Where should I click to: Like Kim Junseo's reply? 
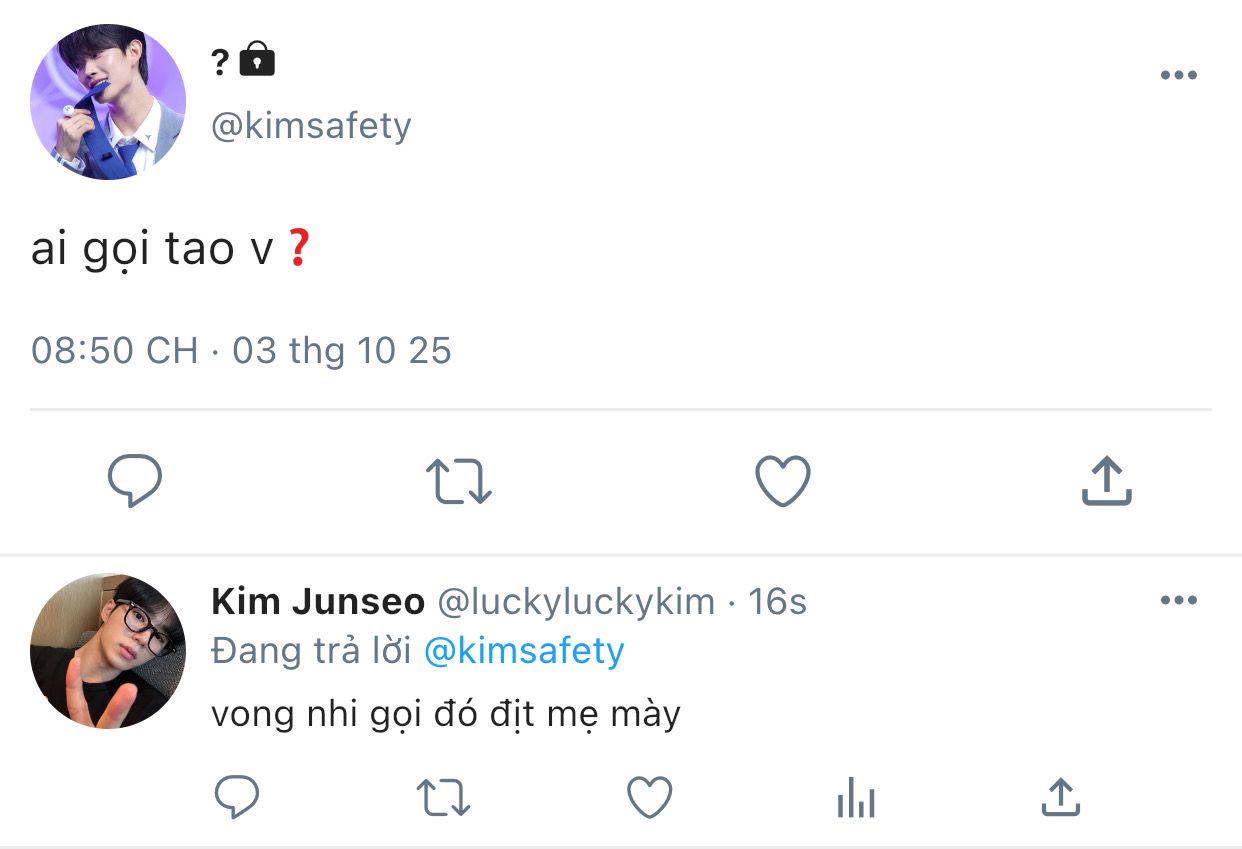pyautogui.click(x=649, y=797)
